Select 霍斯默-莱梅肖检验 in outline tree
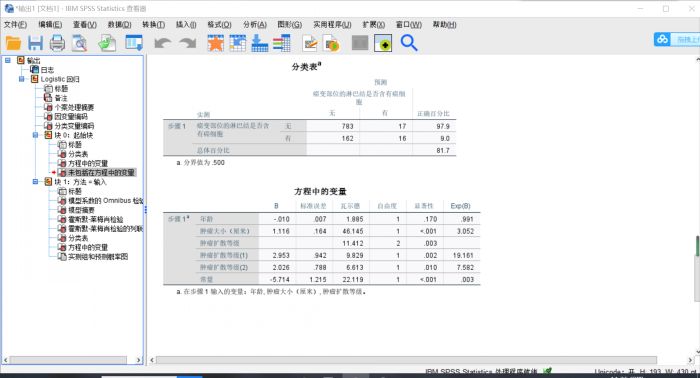The height and width of the screenshot is (378, 700). coord(96,219)
